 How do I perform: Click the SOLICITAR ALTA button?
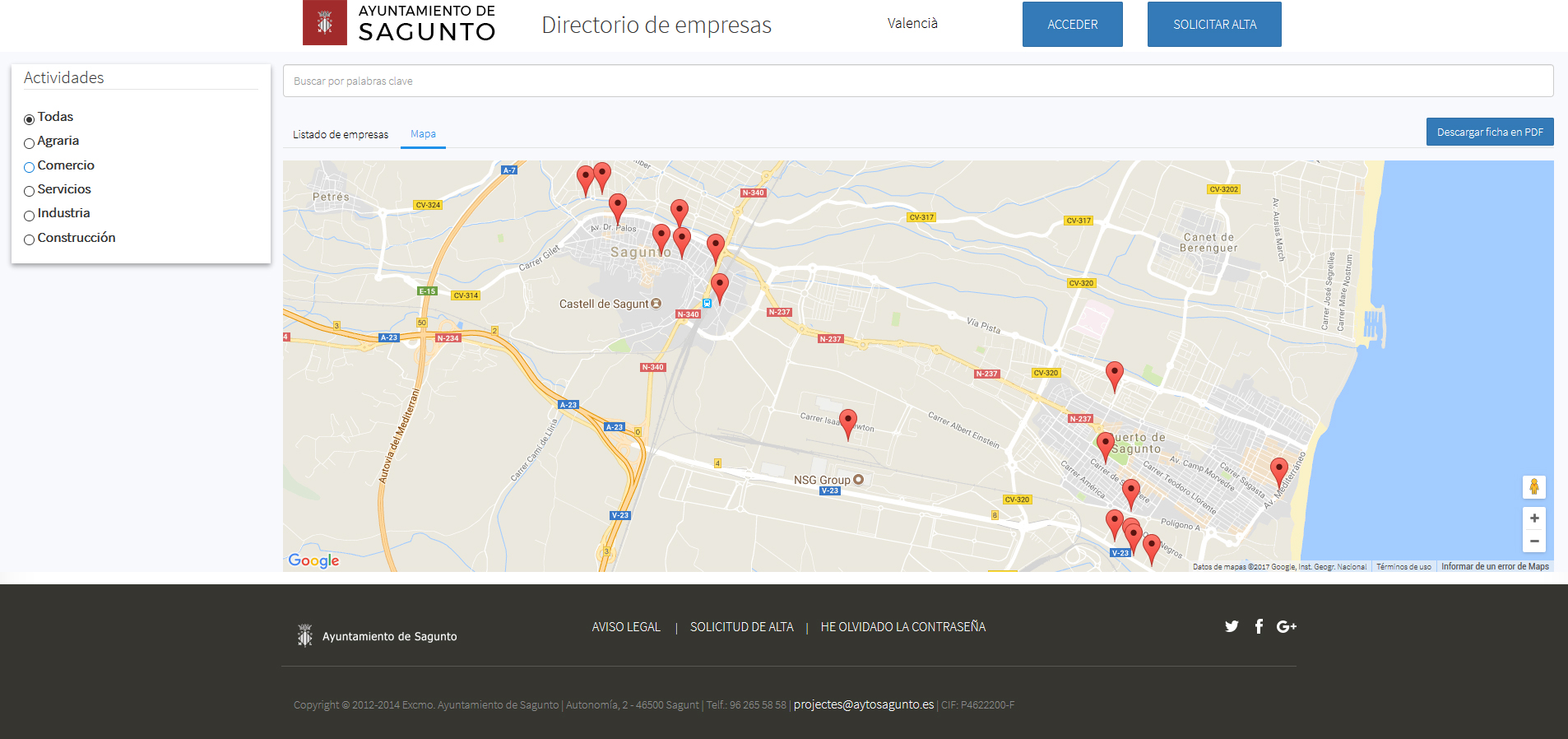(x=1214, y=25)
